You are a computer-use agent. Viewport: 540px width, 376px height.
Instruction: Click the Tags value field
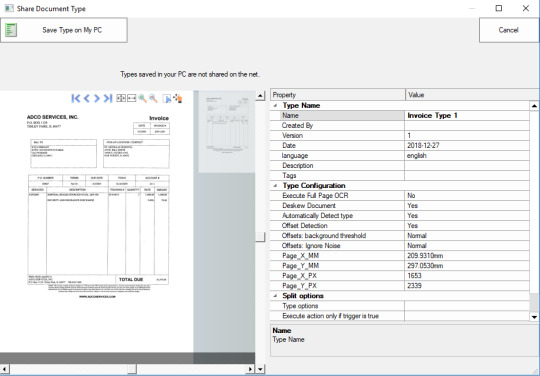point(467,176)
